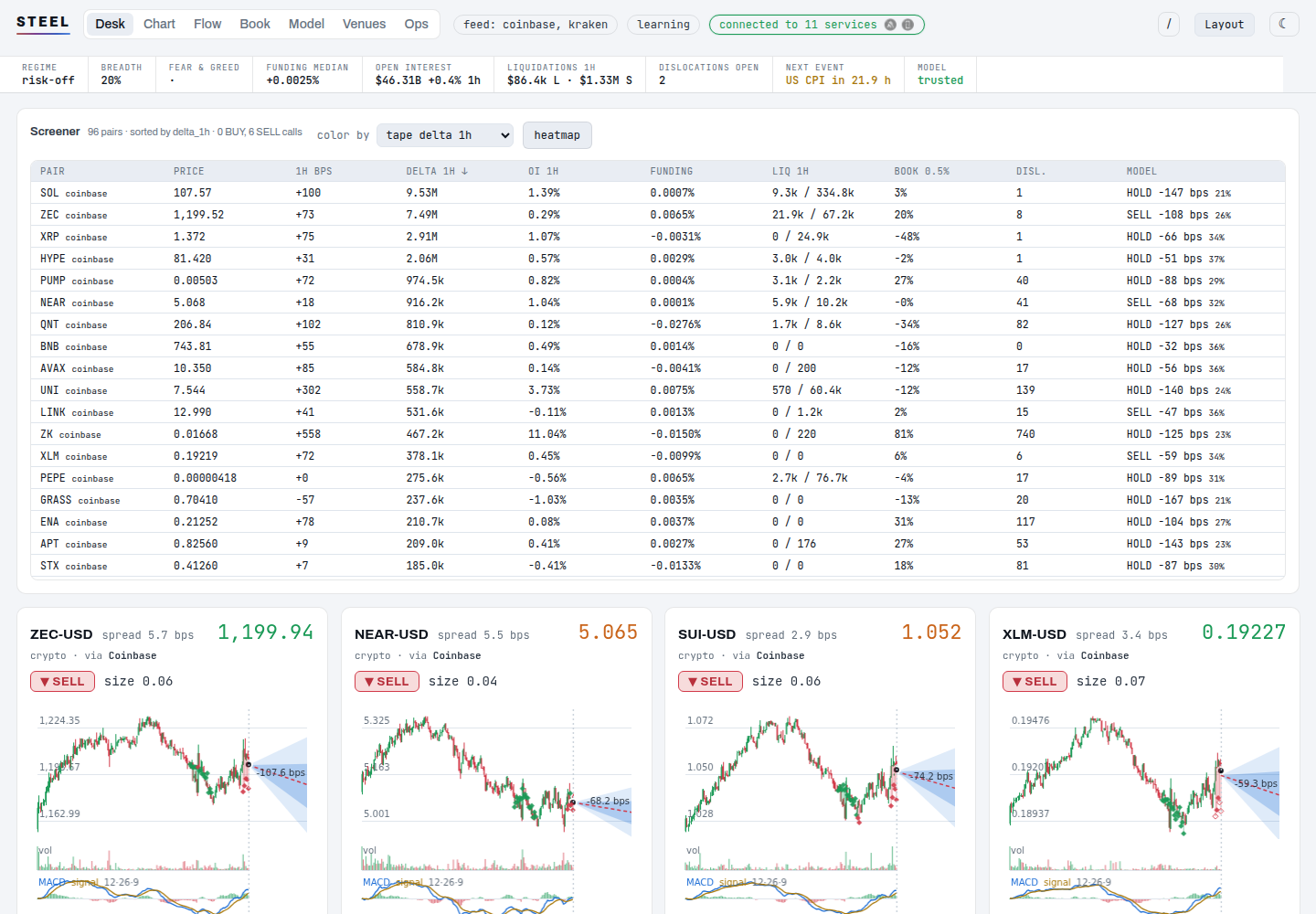This screenshot has width=1316, height=914.
Task: Toggle the heatmap view
Action: [x=557, y=135]
